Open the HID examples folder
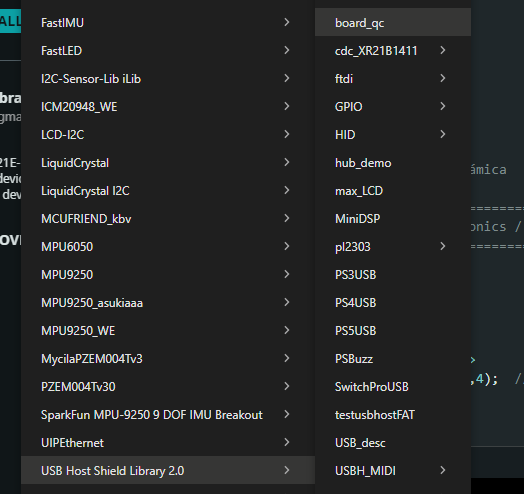Screen dimensions: 524x494 [393, 135]
